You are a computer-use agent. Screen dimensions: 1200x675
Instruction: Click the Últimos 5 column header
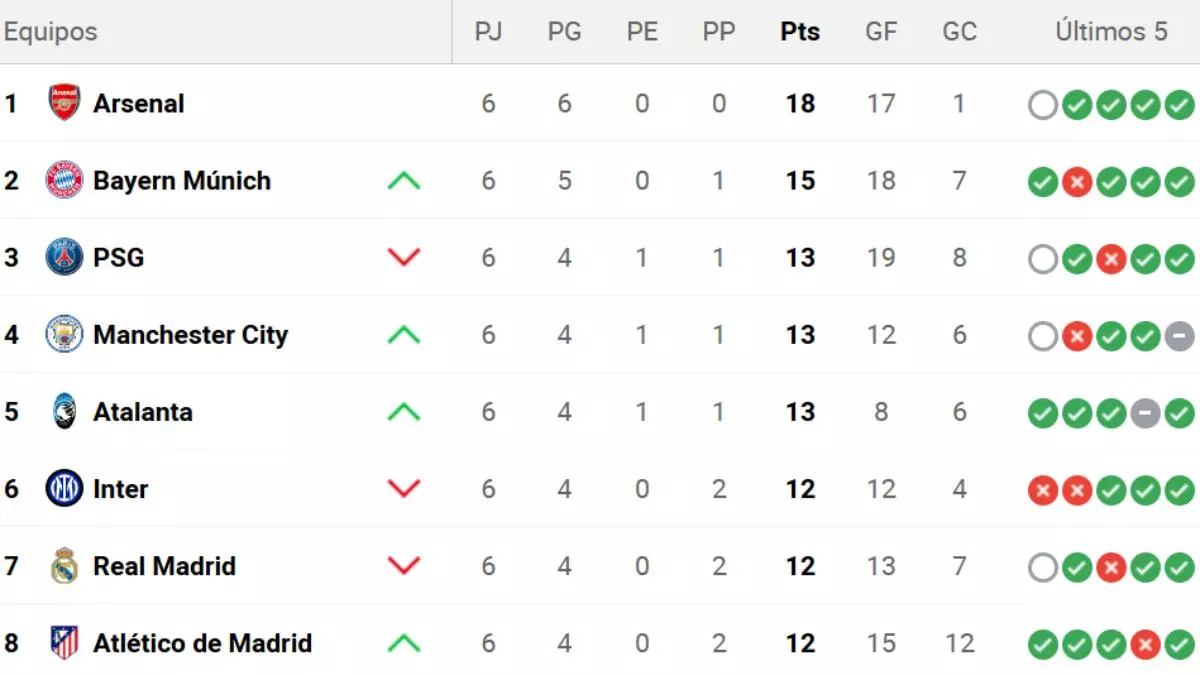(1111, 32)
